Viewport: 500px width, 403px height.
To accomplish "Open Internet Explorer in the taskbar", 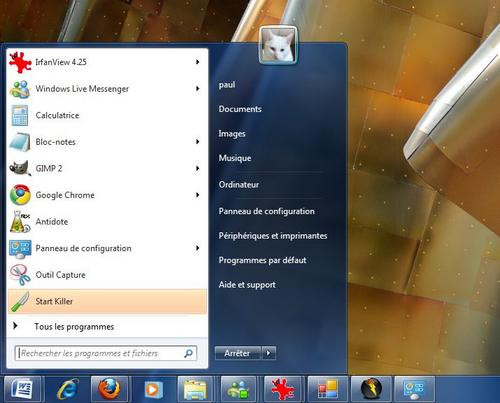I will [x=68, y=389].
